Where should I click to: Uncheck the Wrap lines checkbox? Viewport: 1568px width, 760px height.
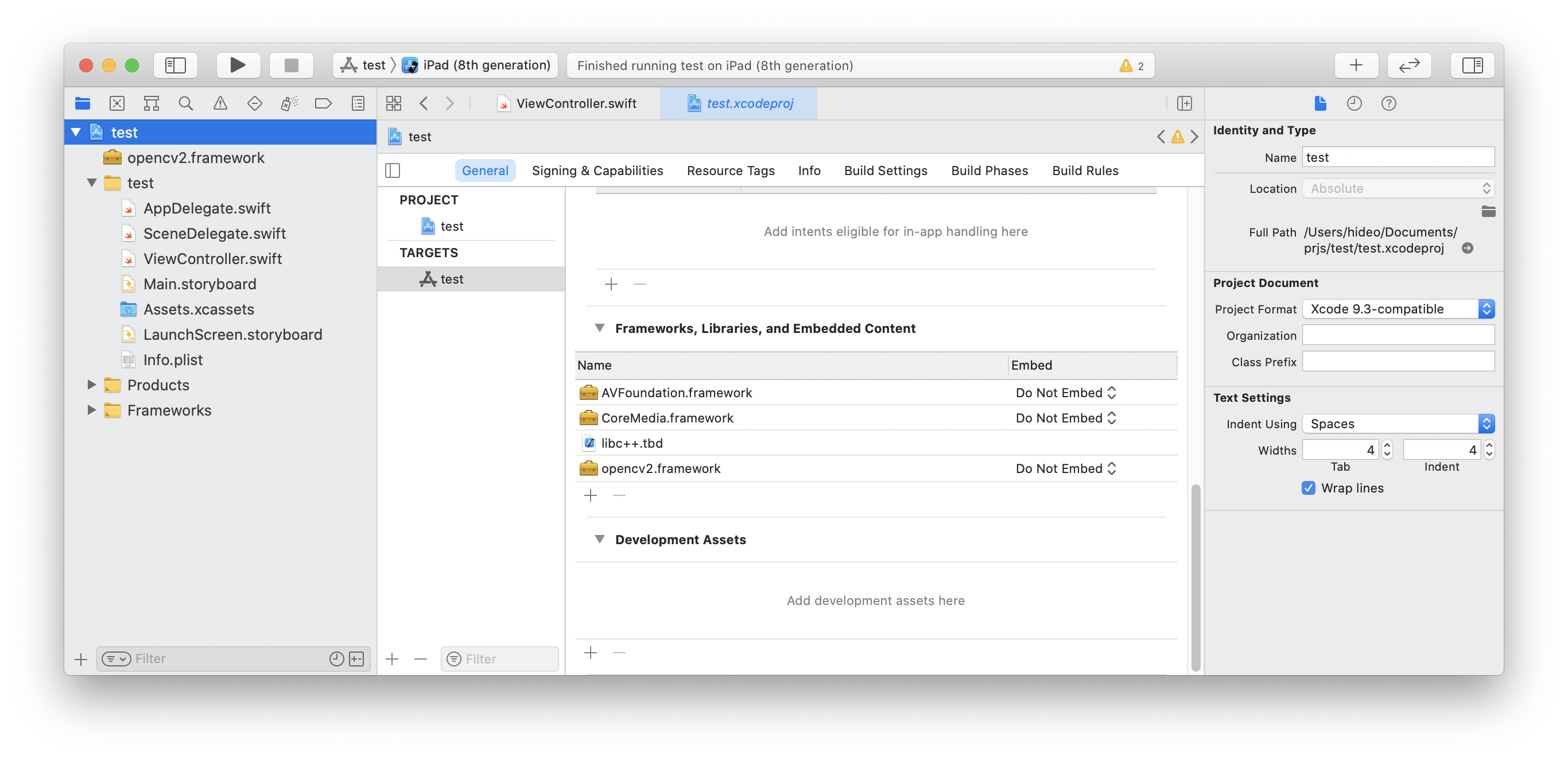click(1308, 488)
